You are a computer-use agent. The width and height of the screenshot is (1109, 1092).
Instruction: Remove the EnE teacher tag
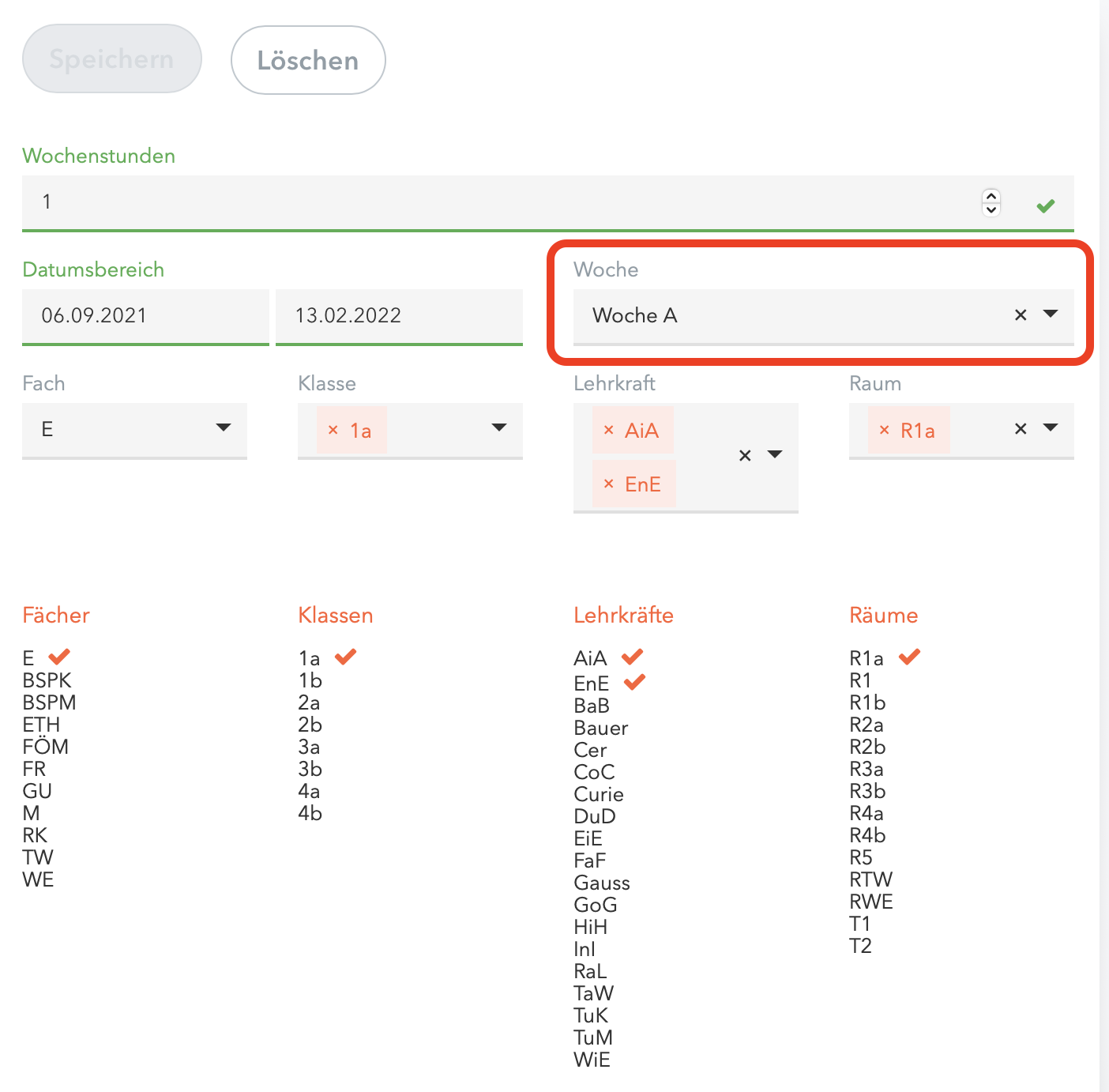[608, 484]
